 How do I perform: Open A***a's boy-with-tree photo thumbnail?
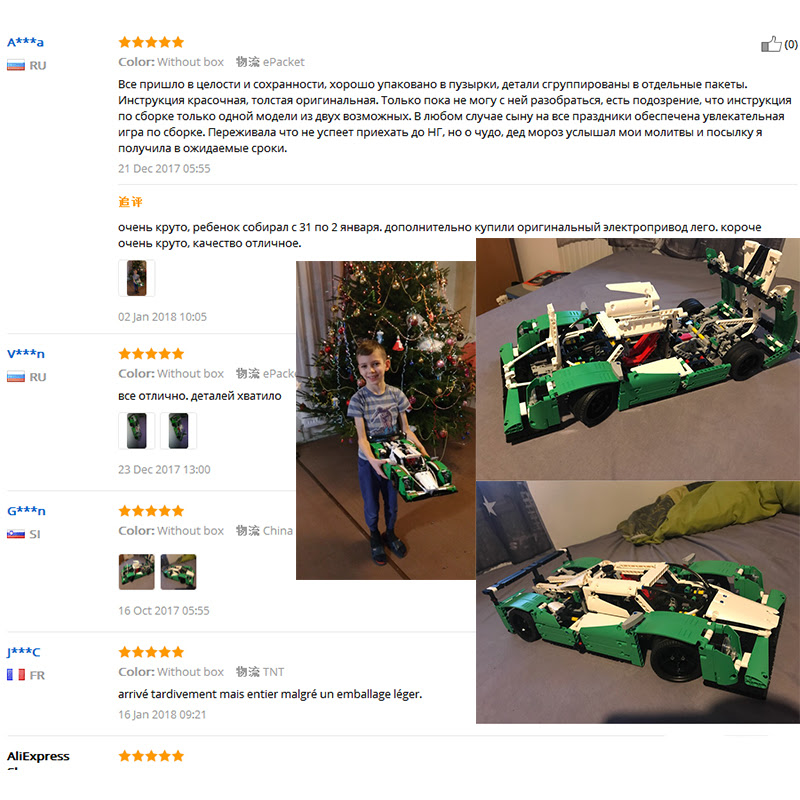click(x=136, y=278)
